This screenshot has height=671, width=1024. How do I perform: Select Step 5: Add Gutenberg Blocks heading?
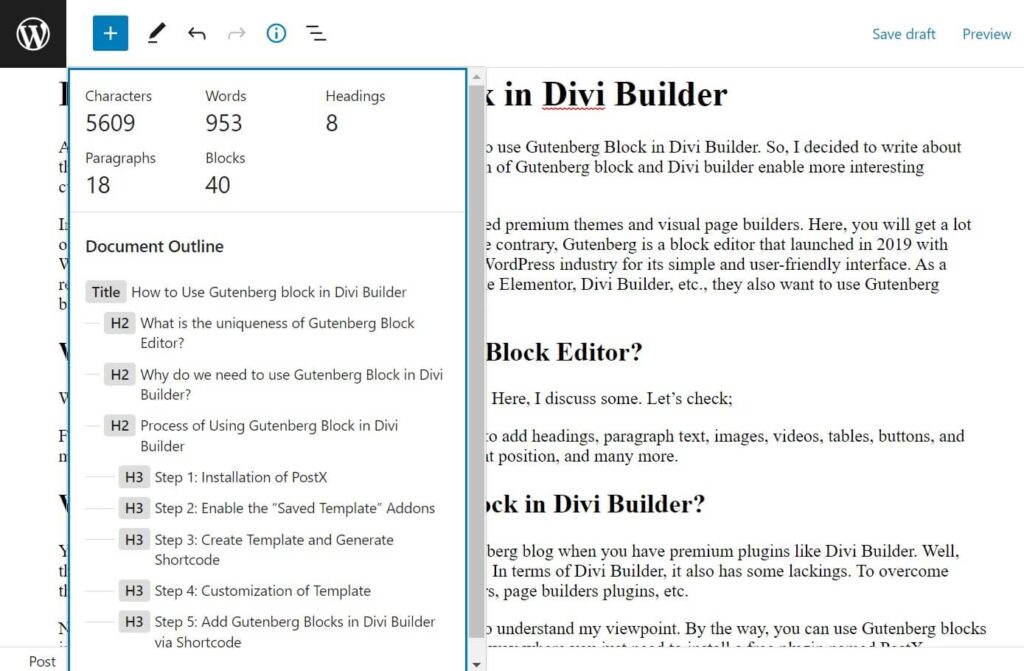tap(277, 632)
